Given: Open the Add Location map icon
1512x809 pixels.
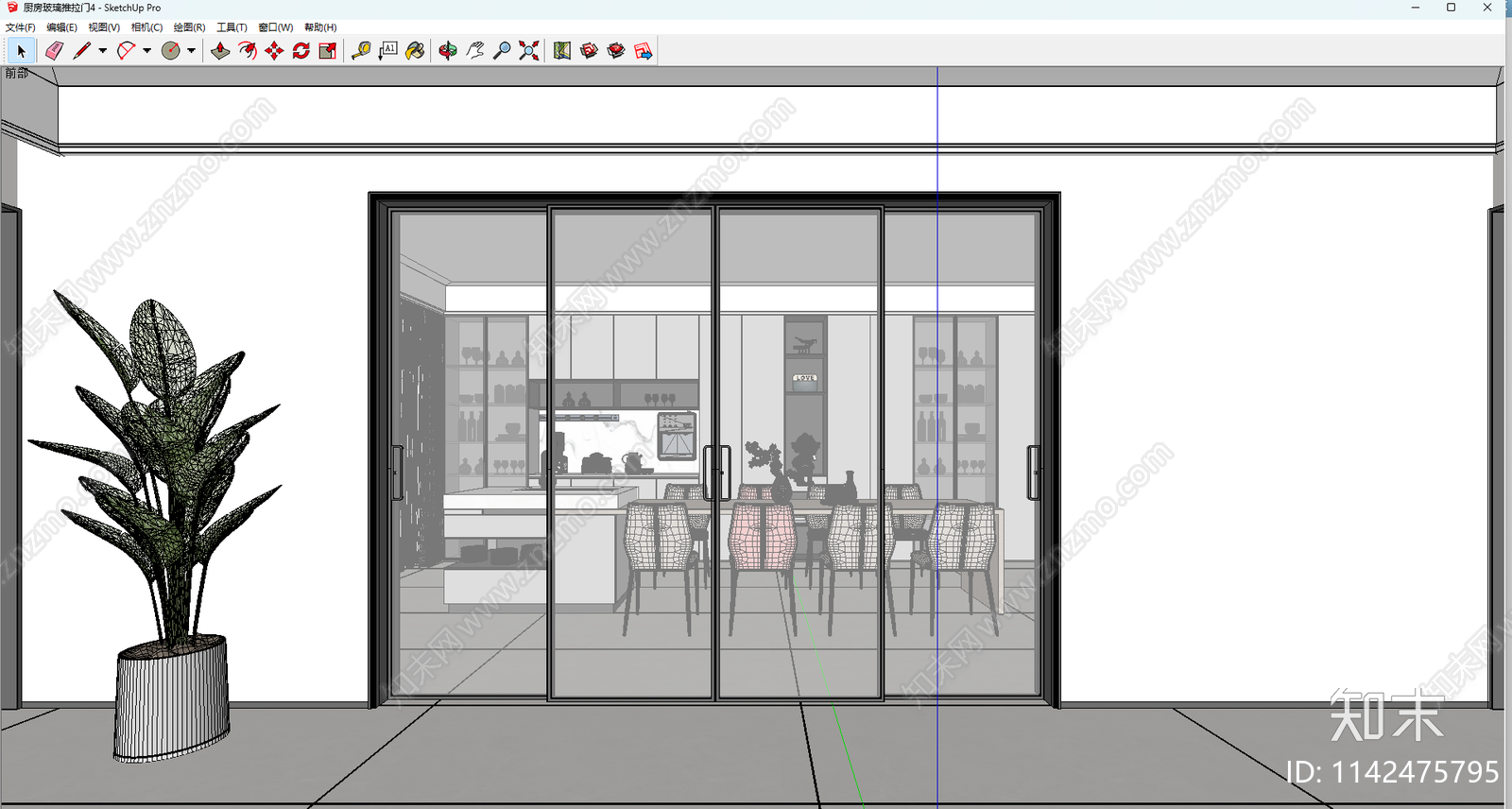Looking at the screenshot, I should coord(562,51).
